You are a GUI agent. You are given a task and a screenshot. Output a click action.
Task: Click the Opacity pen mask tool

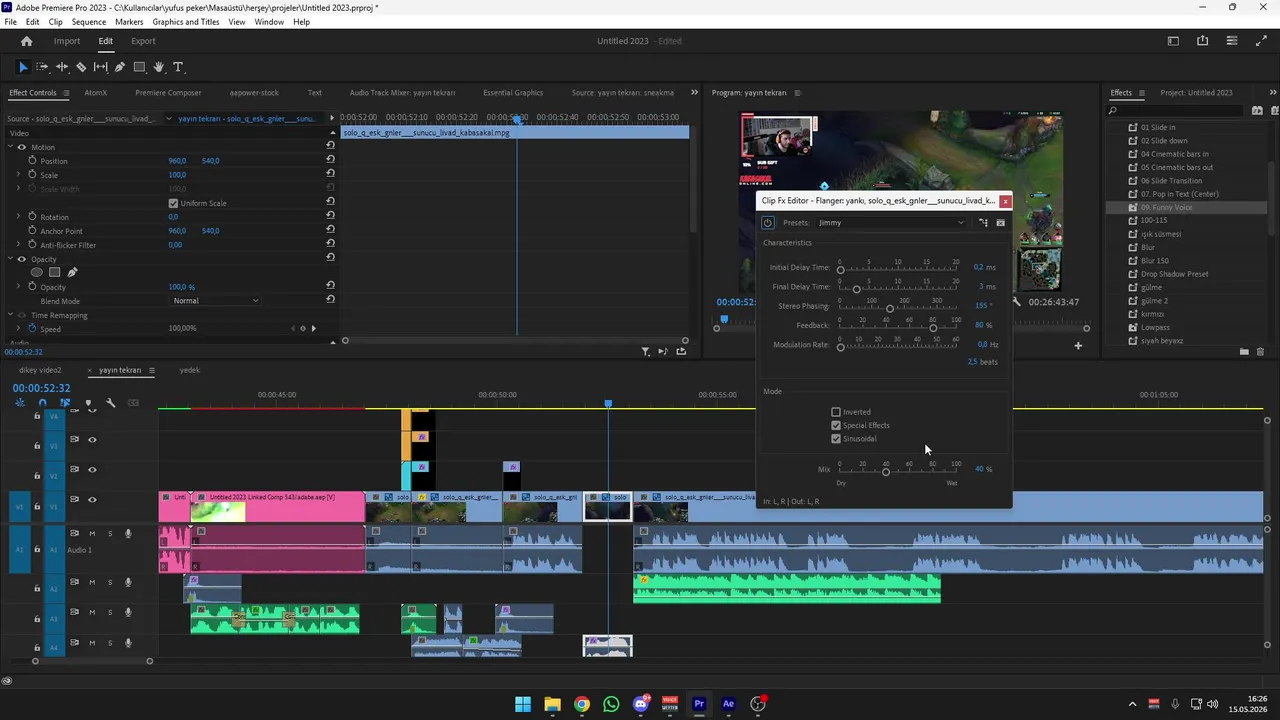pyautogui.click(x=72, y=272)
